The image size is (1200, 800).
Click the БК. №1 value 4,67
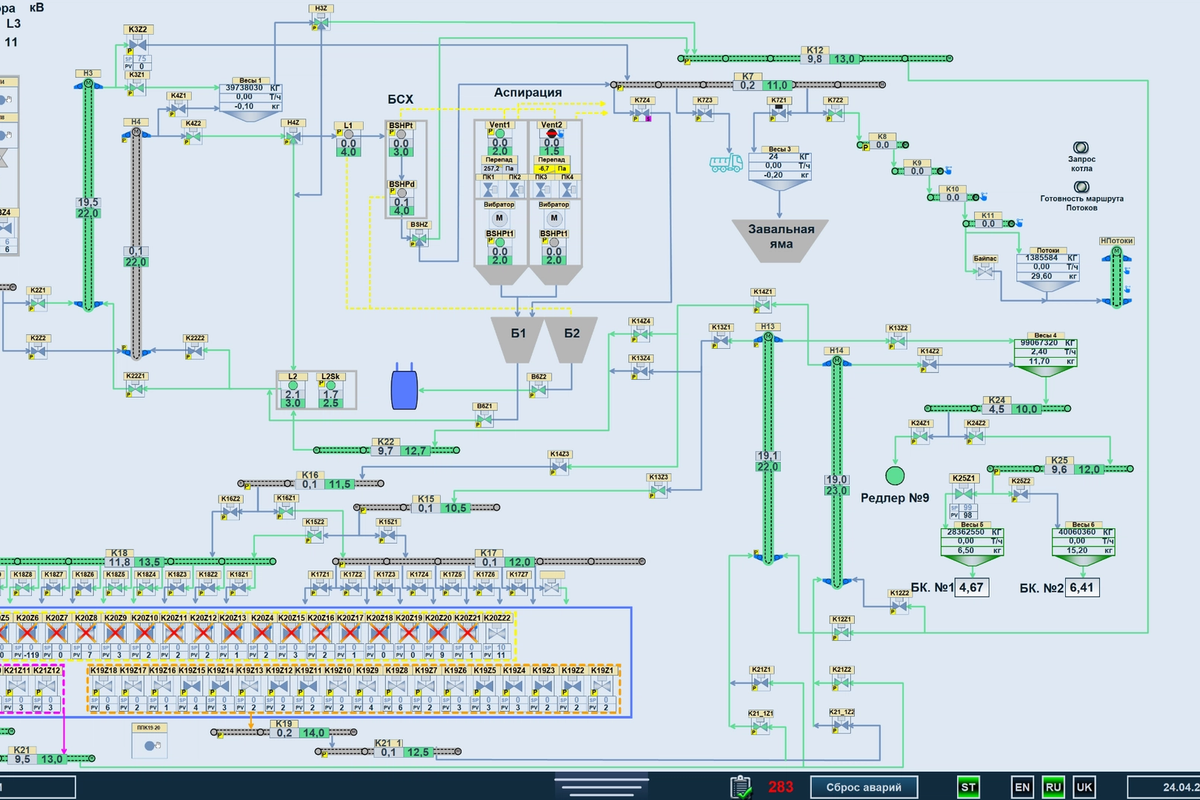972,588
